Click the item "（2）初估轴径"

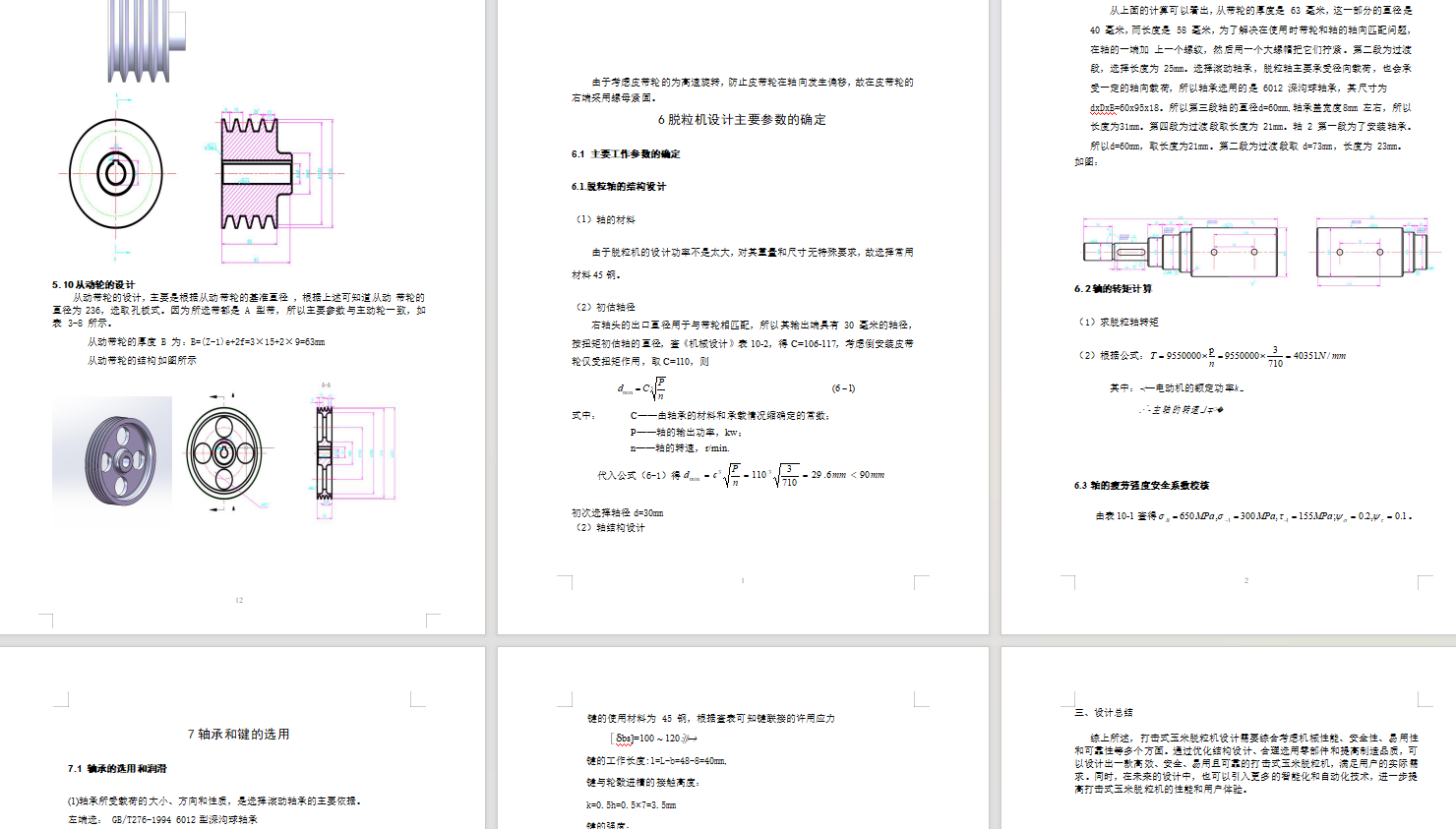[x=604, y=307]
